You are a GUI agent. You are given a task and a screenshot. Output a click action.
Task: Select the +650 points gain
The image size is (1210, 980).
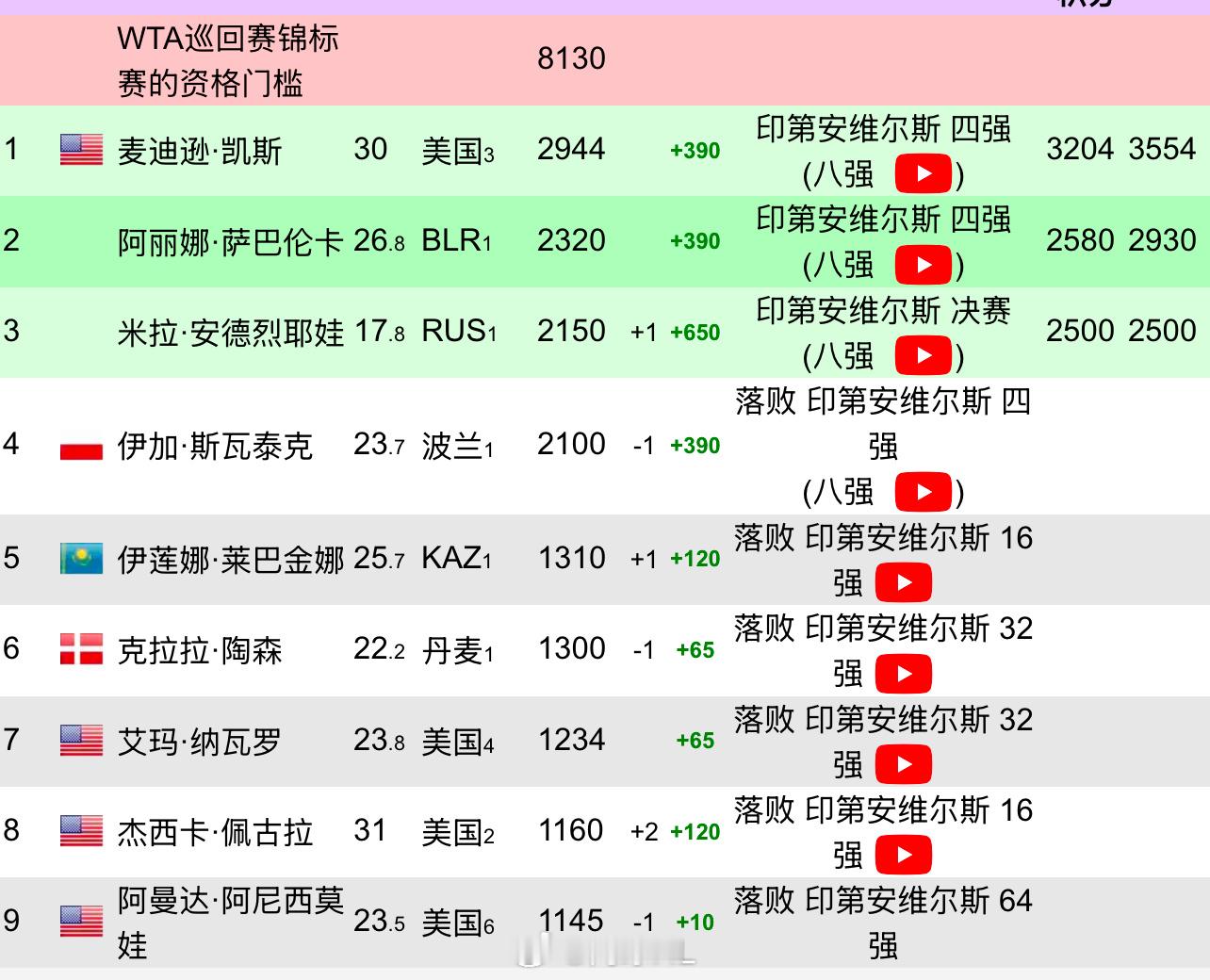click(x=695, y=333)
